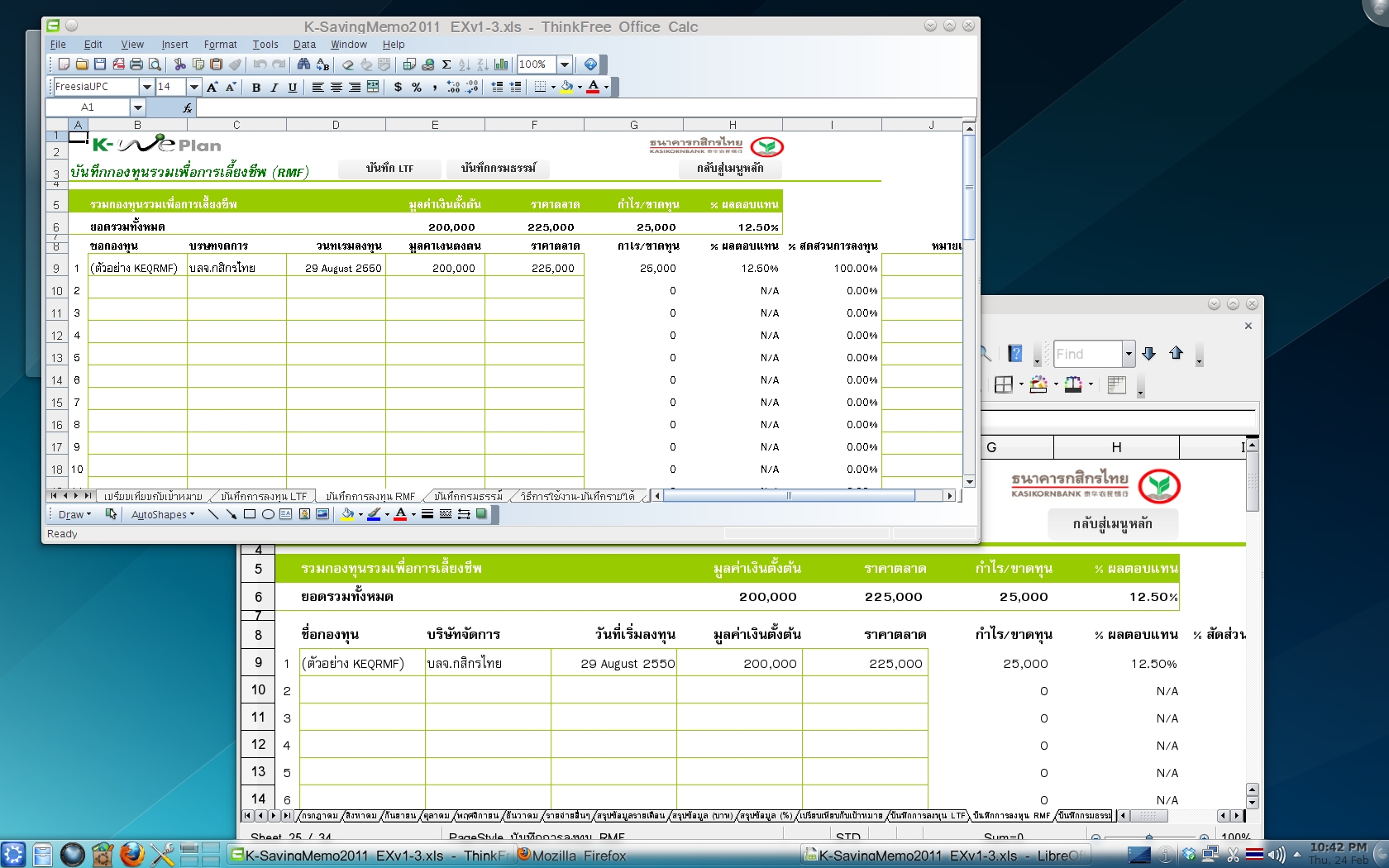
Task: Open the AutoShapes dropdown menu
Action: pyautogui.click(x=163, y=514)
